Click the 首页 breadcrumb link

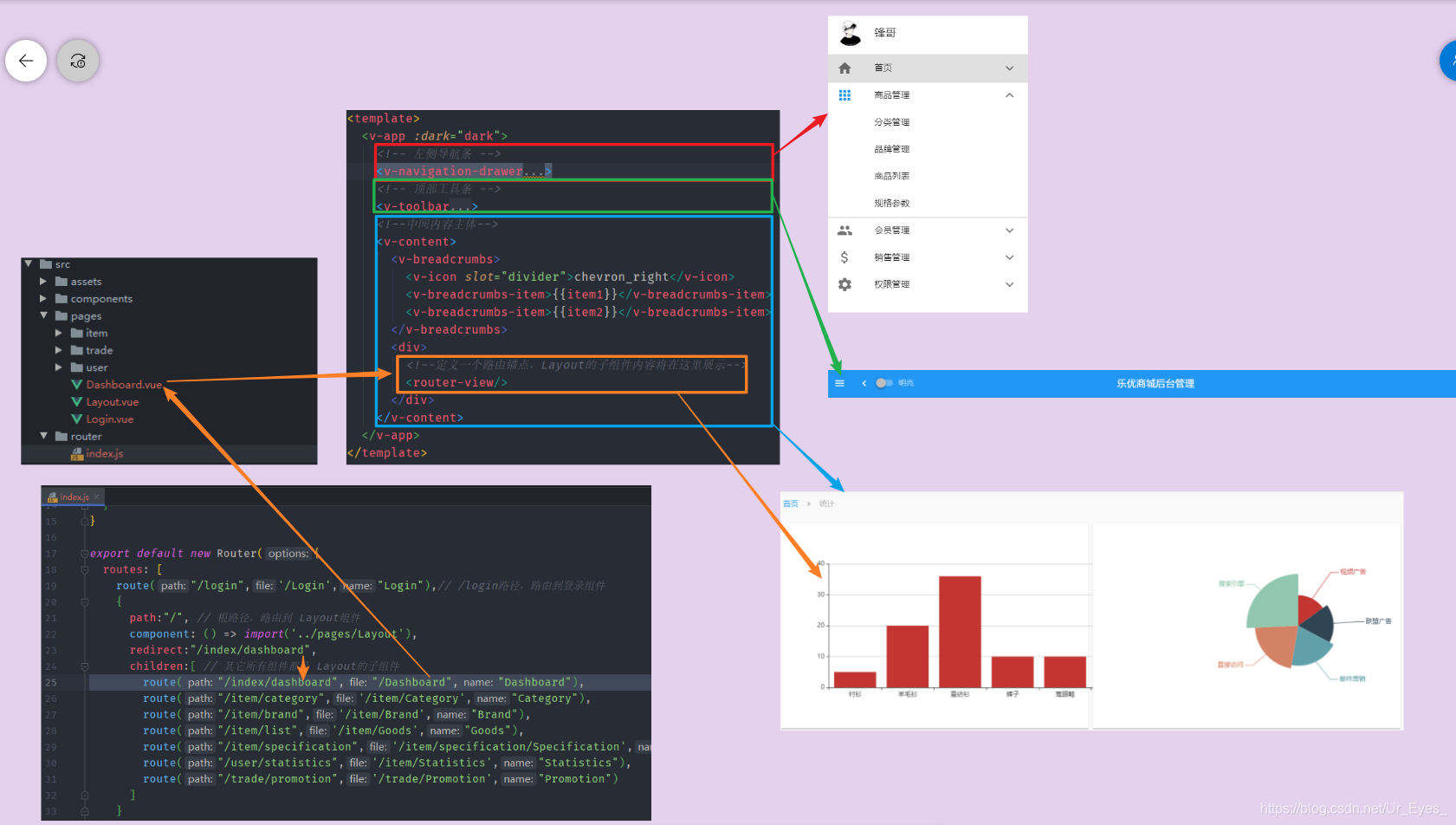pos(790,503)
